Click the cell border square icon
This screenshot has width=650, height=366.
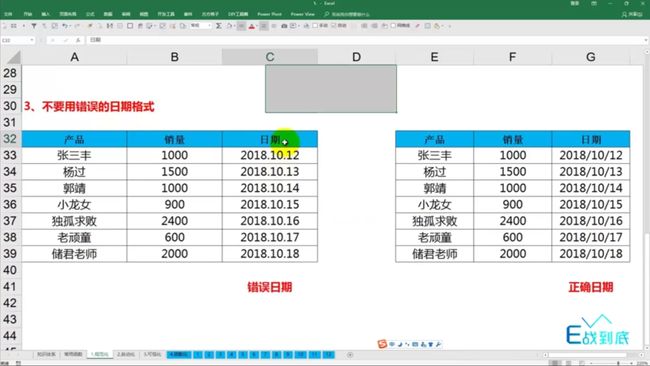point(130,26)
